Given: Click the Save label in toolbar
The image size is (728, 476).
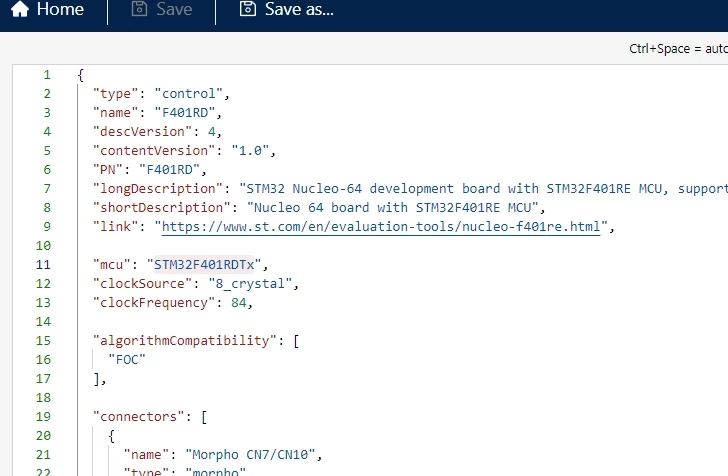Looking at the screenshot, I should (174, 9).
